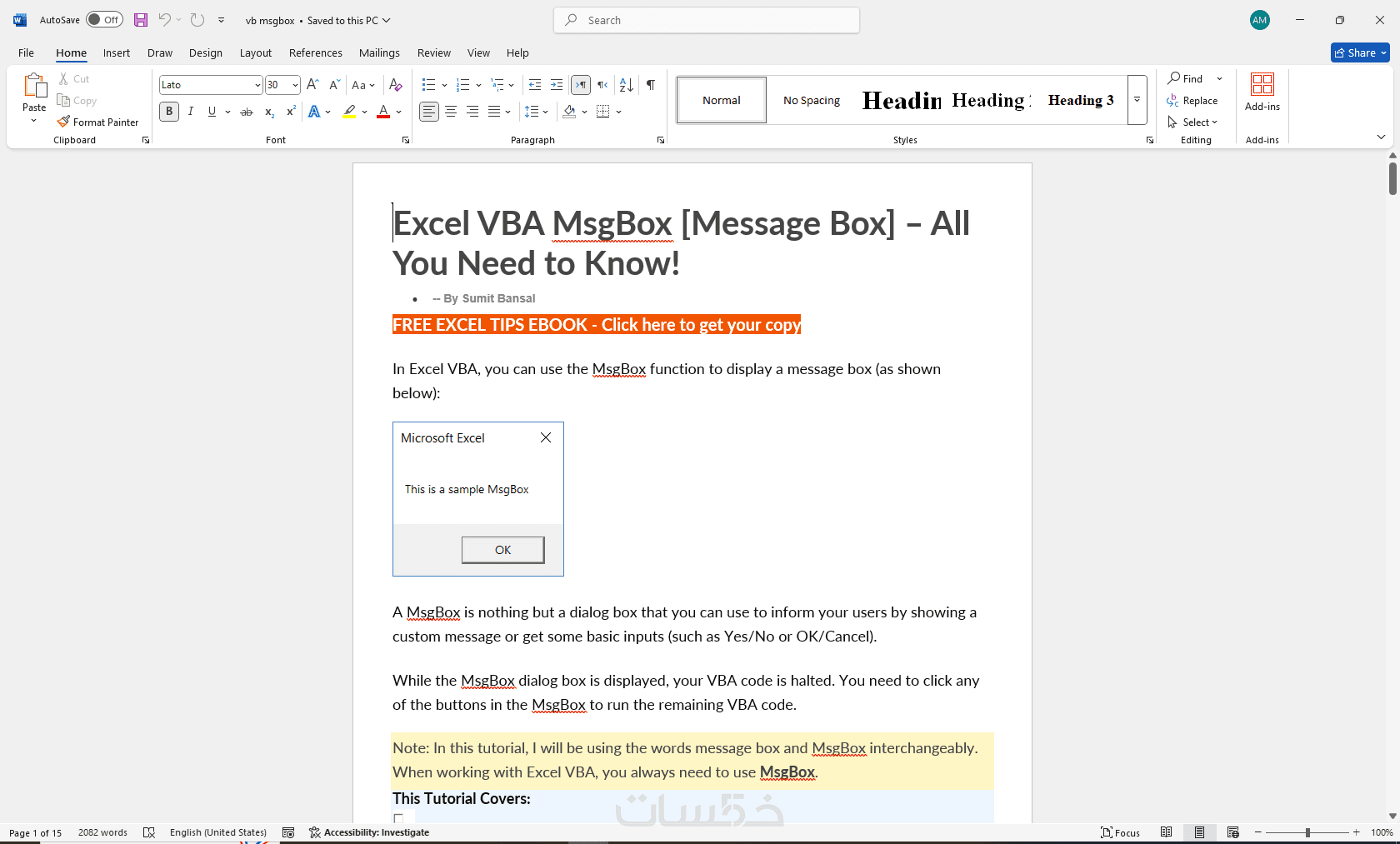Expand the numbering list options arrow
Image resolution: width=1400 pixels, height=844 pixels.
[x=478, y=85]
